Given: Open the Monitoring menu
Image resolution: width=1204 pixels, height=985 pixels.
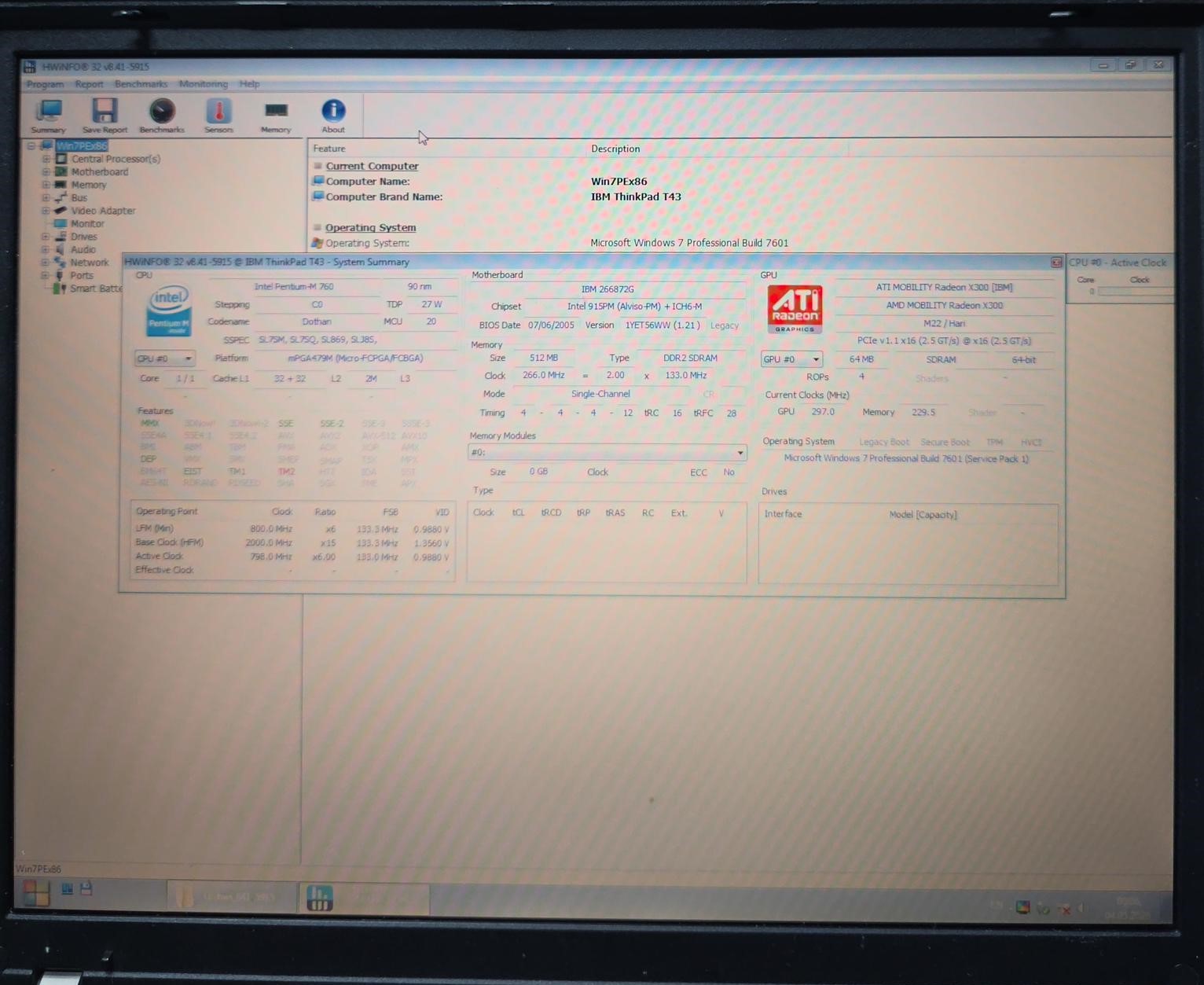Looking at the screenshot, I should click(x=203, y=84).
